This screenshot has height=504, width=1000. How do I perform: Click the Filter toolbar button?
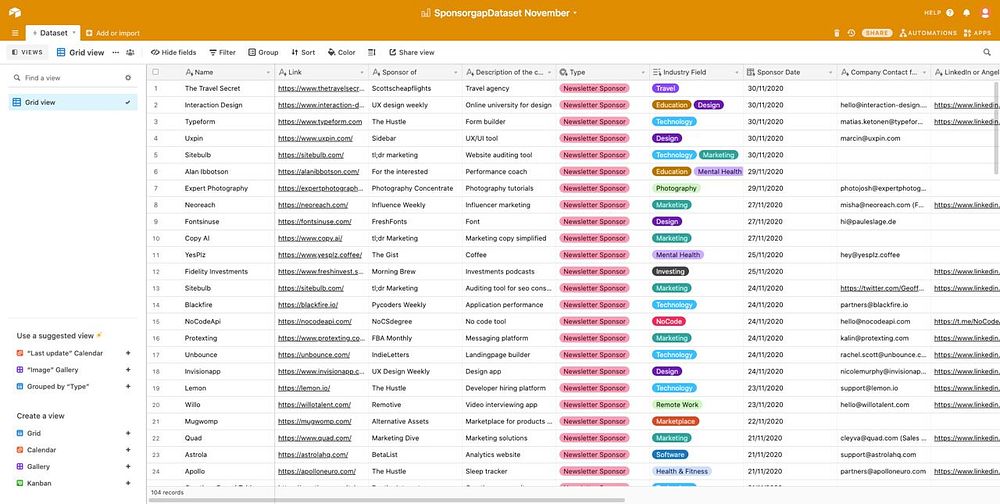click(222, 52)
